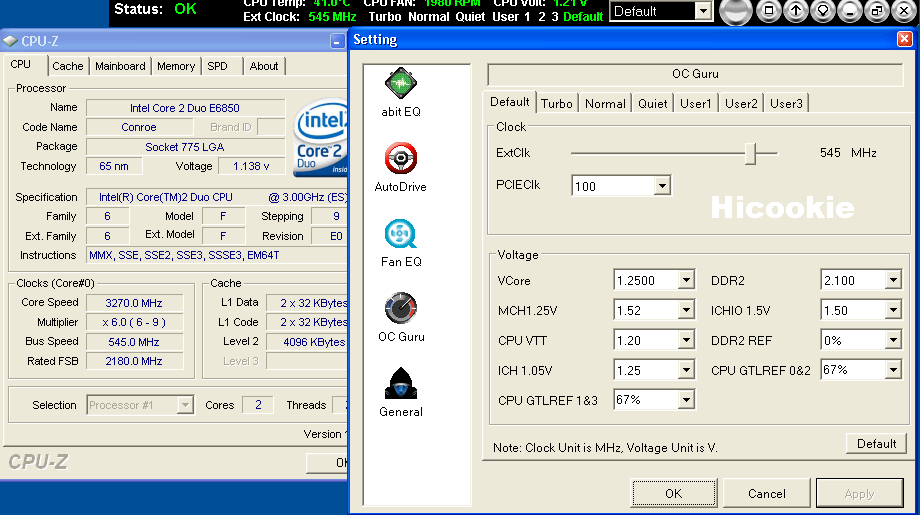Click the Level 2 4096 KBytes value
This screenshot has height=515, width=920.
point(307,342)
